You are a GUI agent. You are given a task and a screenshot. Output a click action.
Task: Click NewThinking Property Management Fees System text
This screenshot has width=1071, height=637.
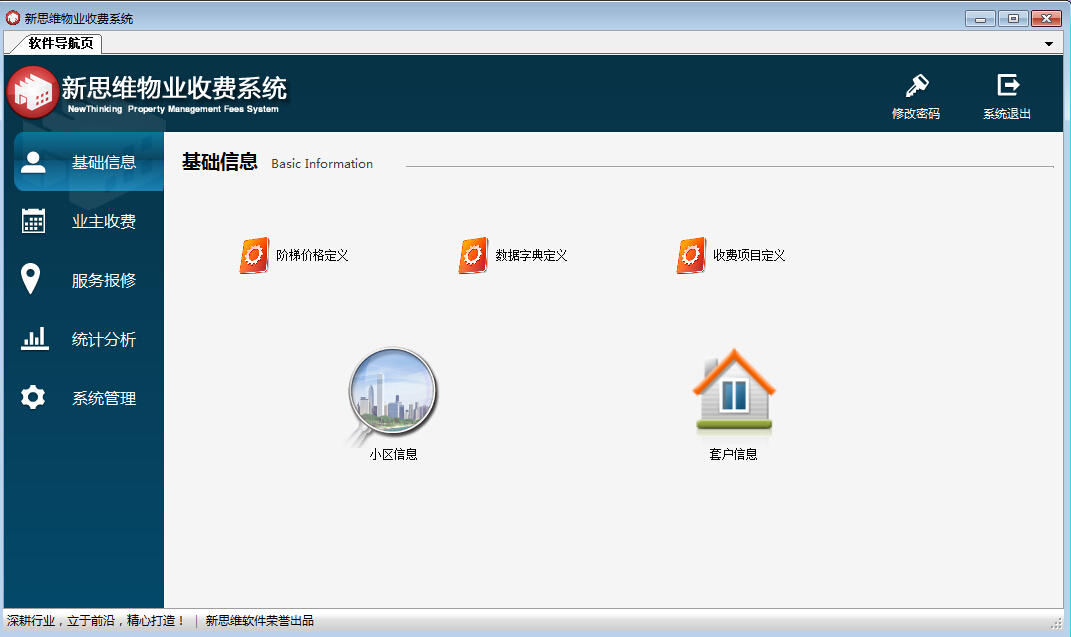173,109
